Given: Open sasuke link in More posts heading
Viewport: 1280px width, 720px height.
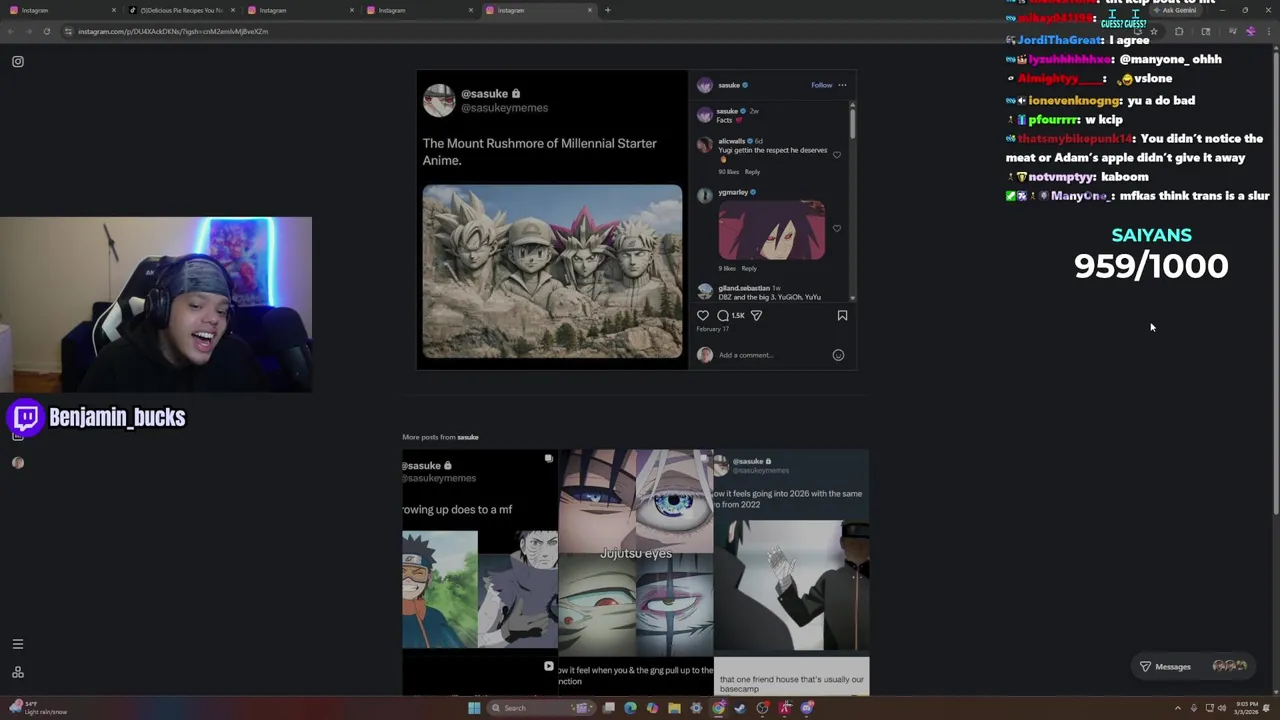Looking at the screenshot, I should (467, 437).
